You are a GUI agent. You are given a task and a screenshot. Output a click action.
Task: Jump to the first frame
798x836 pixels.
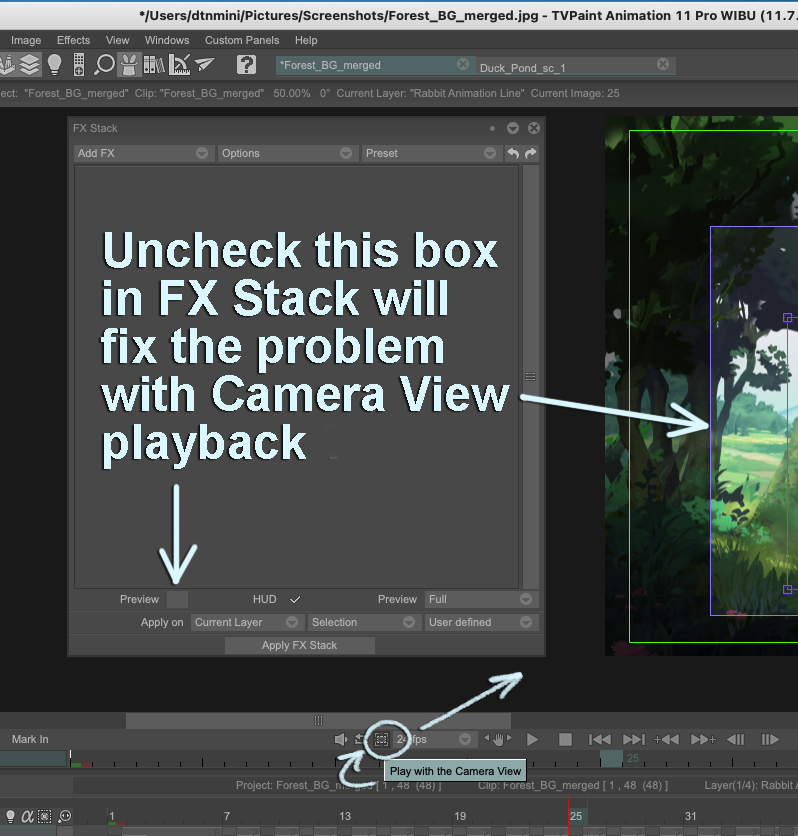click(x=600, y=739)
